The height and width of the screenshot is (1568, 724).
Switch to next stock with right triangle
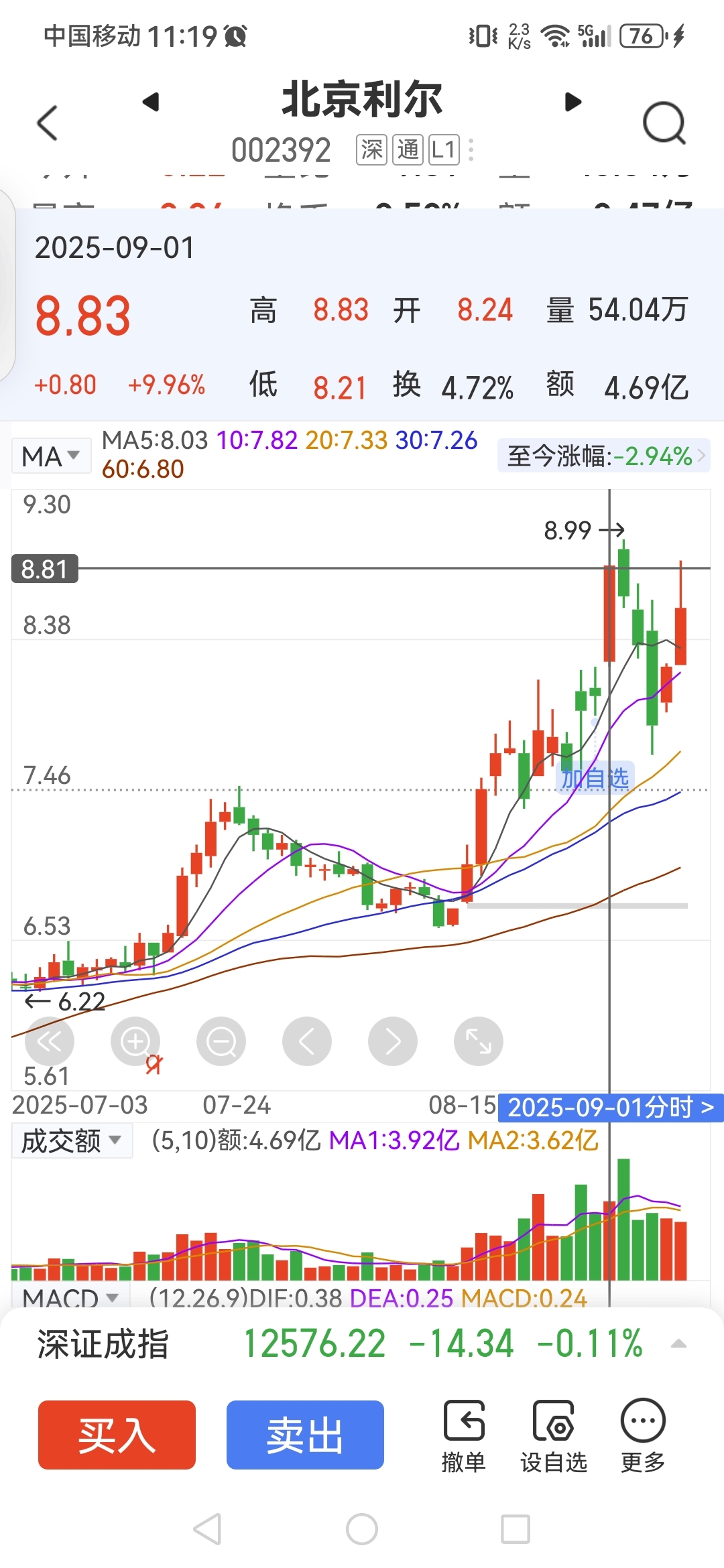coord(572,102)
